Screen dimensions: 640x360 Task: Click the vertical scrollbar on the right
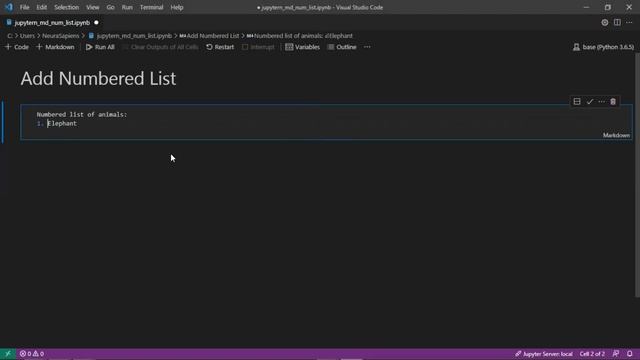(637, 176)
